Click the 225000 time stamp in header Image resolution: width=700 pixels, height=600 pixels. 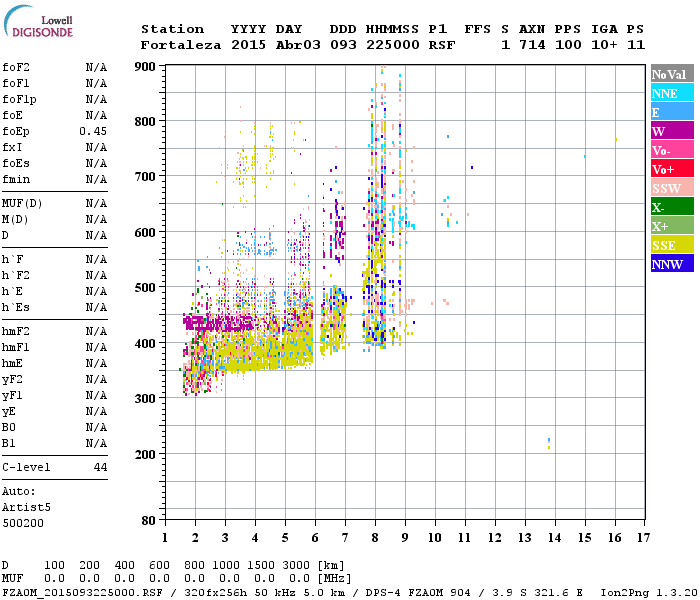(x=392, y=45)
